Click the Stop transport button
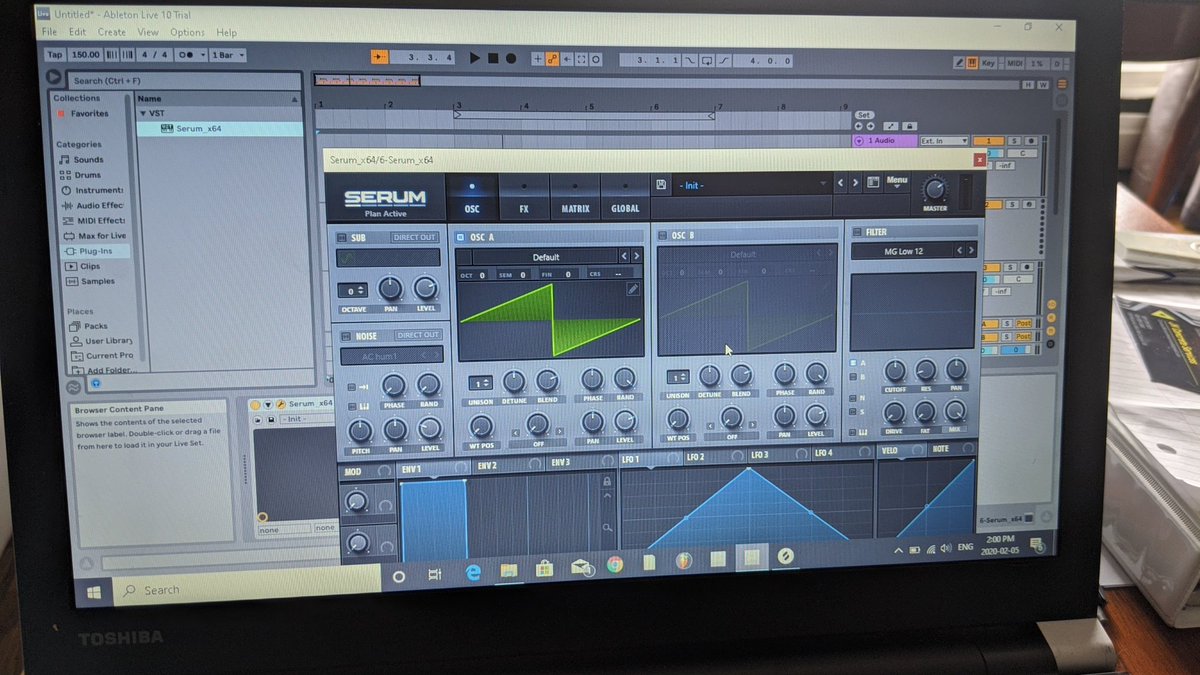This screenshot has height=675, width=1200. (493, 59)
